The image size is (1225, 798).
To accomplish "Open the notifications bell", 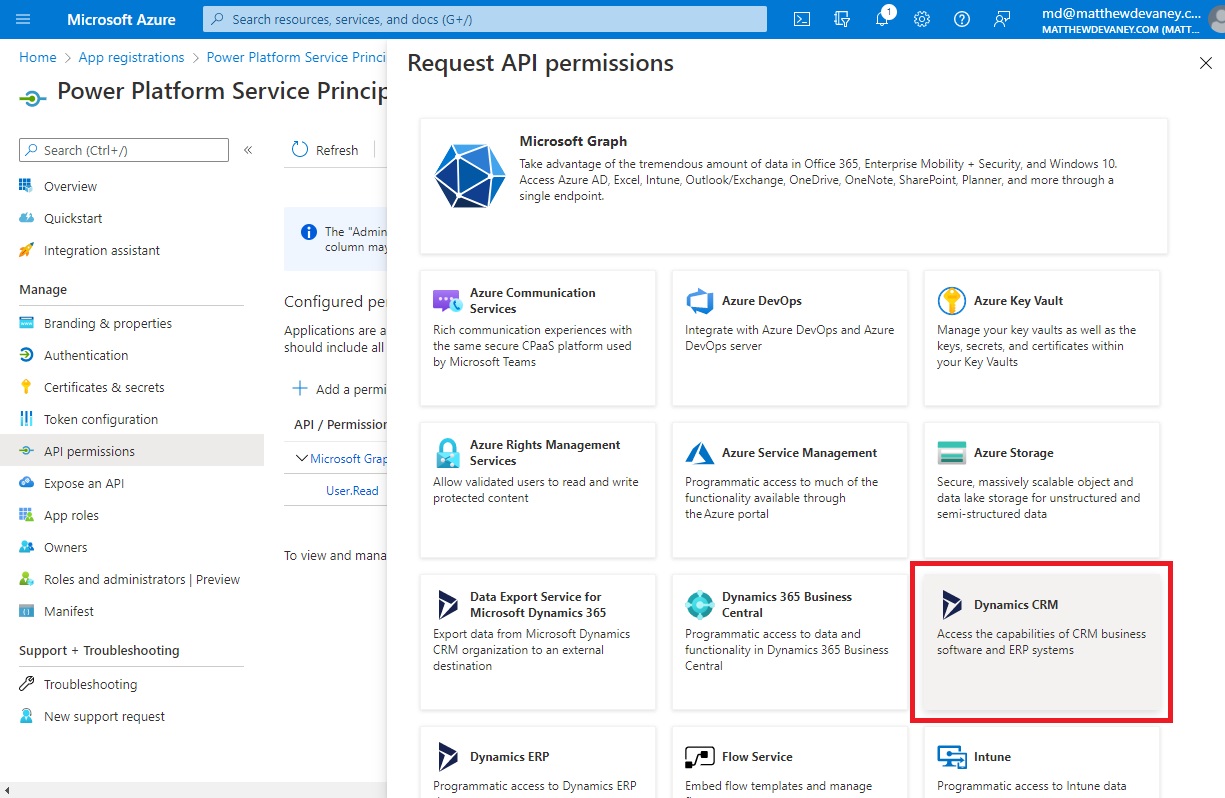I will (x=881, y=18).
